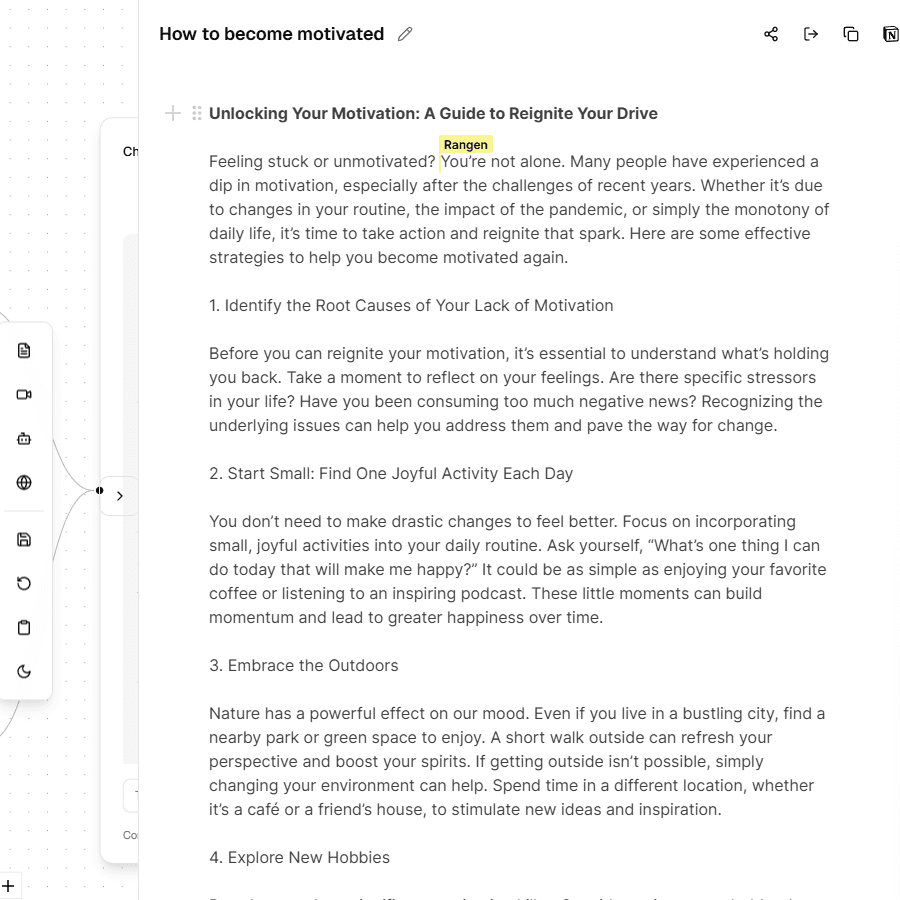Open the robot AI bot tool
Viewport: 900px width, 900px height.
coord(24,438)
